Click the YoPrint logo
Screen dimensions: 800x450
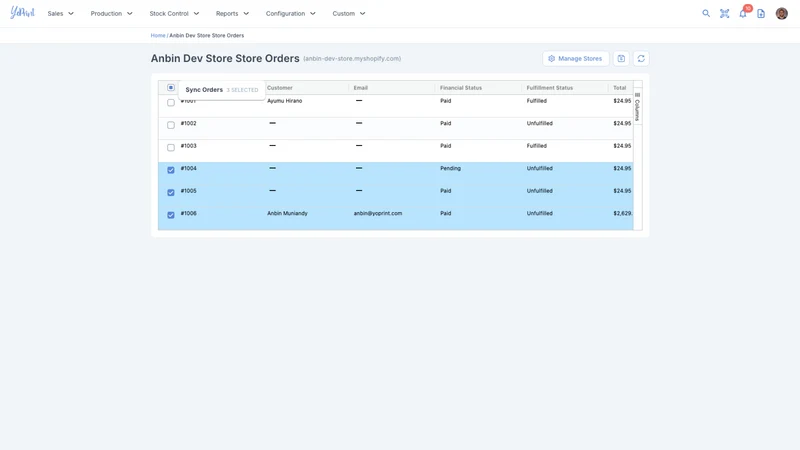(x=22, y=13)
